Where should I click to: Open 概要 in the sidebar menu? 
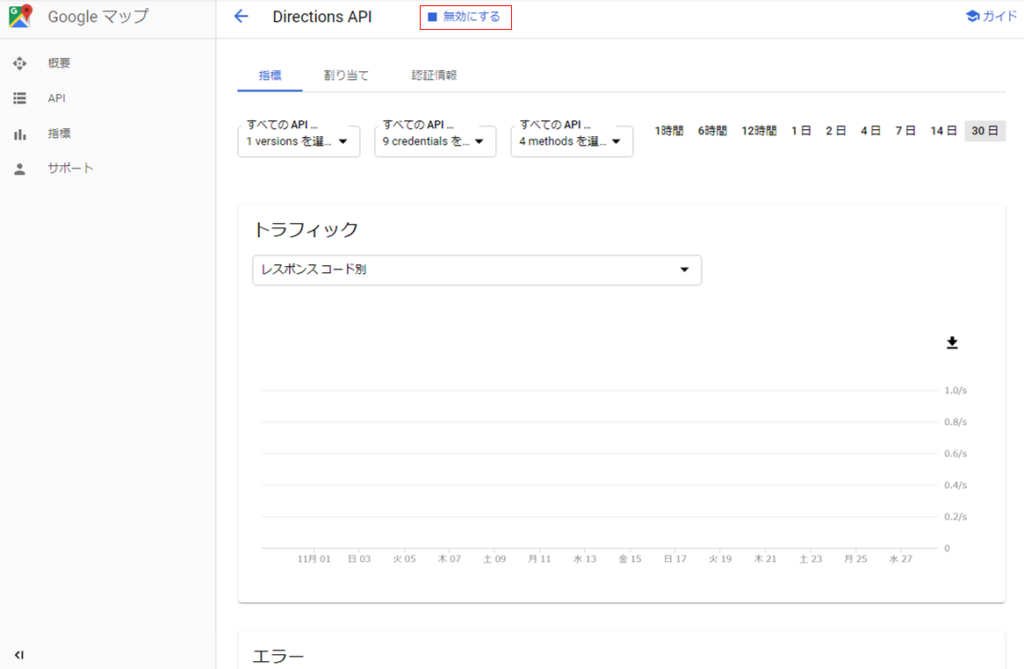tap(59, 63)
